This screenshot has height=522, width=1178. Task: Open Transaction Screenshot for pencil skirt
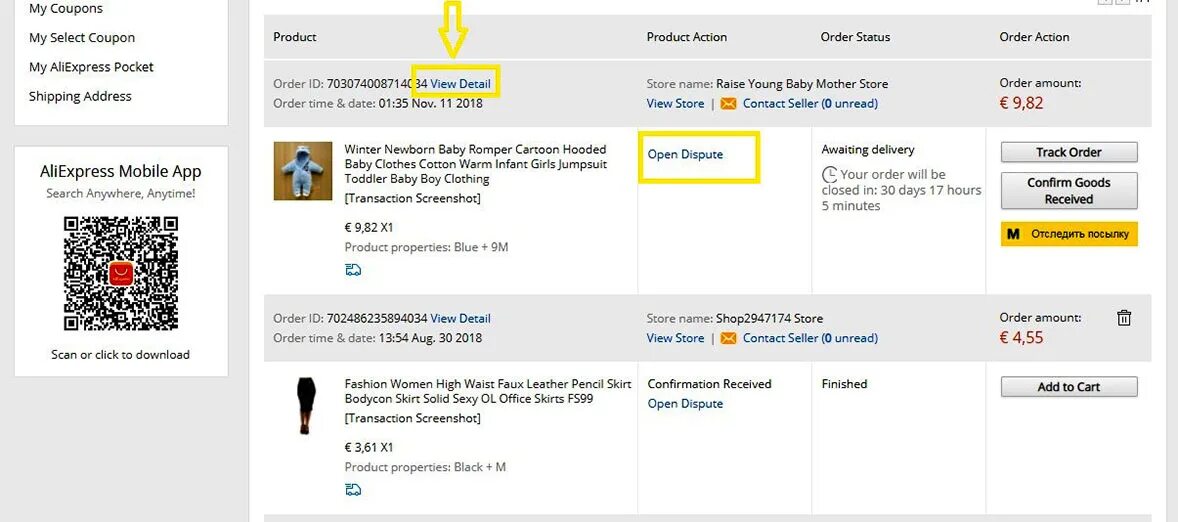tap(413, 418)
